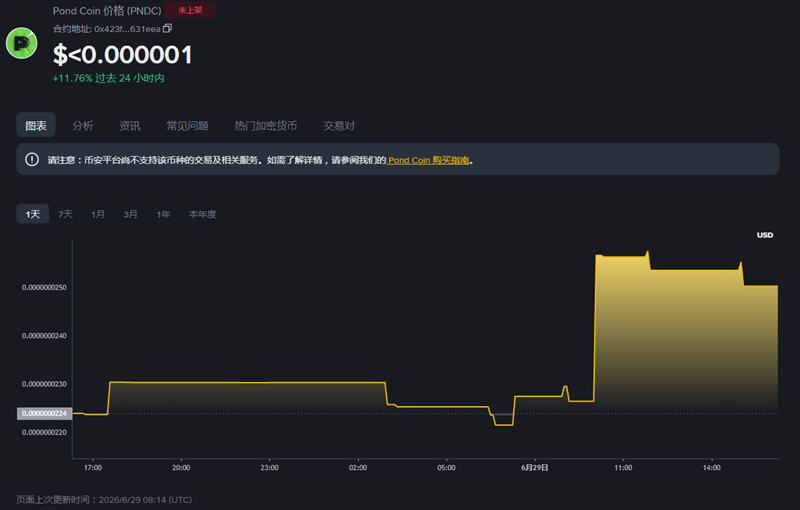Image resolution: width=800 pixels, height=510 pixels.
Task: Click the USD currency label on chart
Action: (x=765, y=235)
